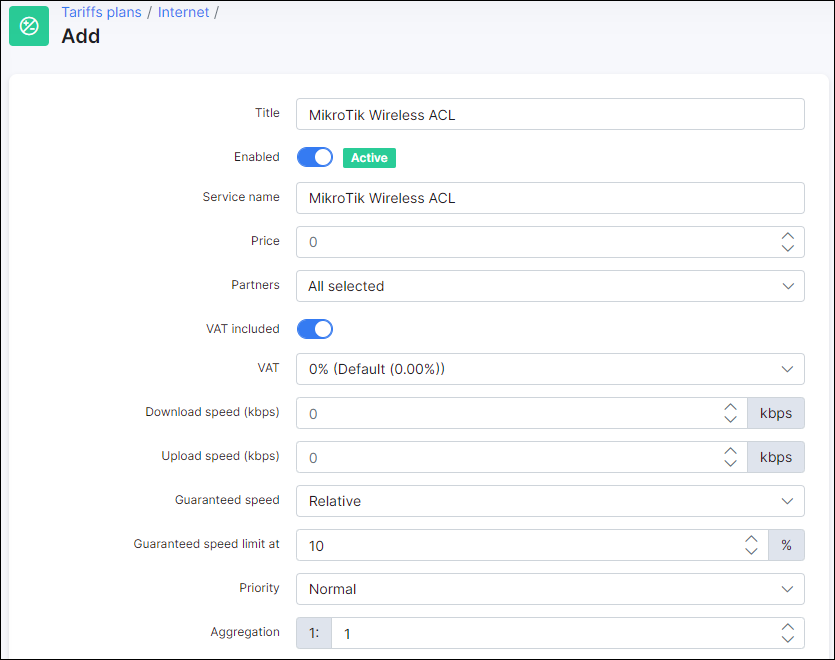Click the Aggregation label

point(245,632)
